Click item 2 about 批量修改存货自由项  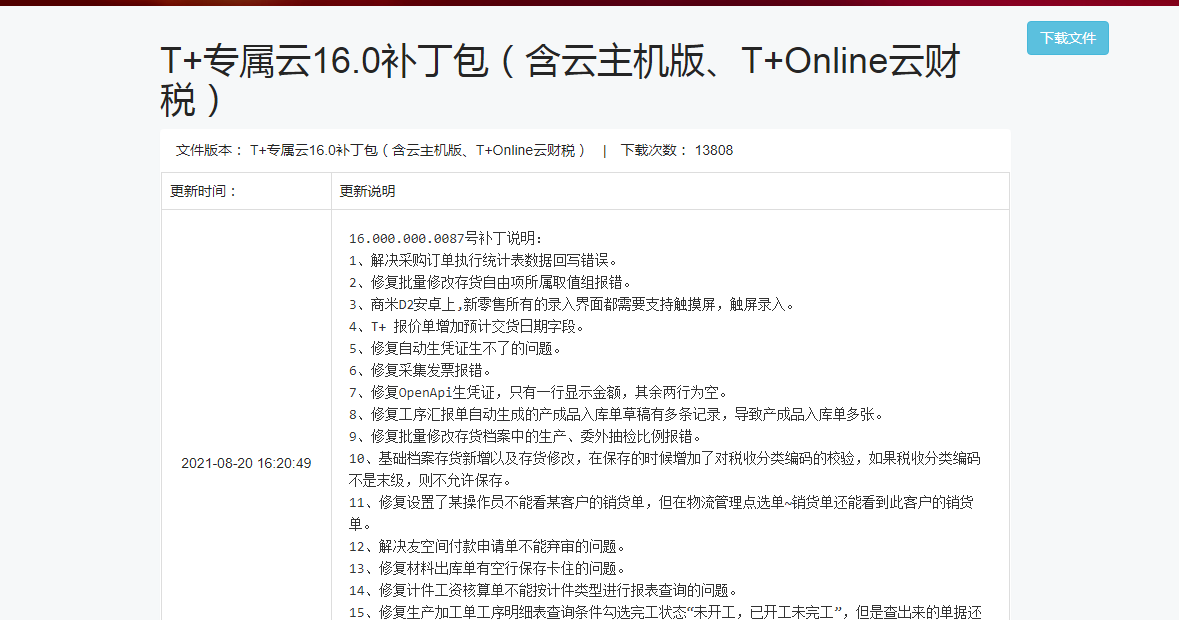coord(490,282)
